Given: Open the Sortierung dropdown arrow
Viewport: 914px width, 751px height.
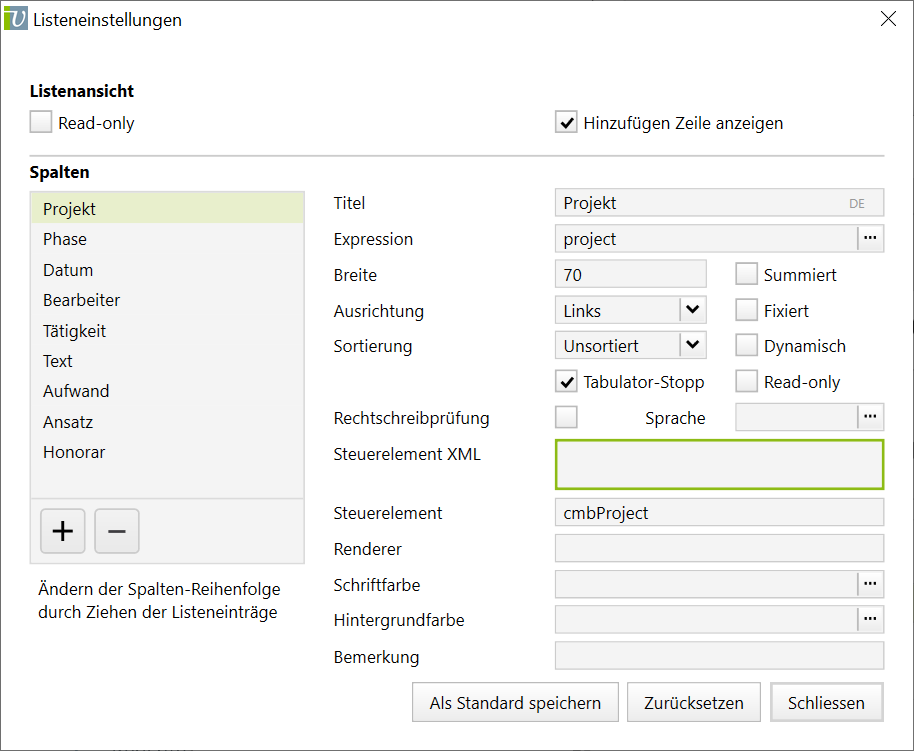Looking at the screenshot, I should click(x=693, y=346).
